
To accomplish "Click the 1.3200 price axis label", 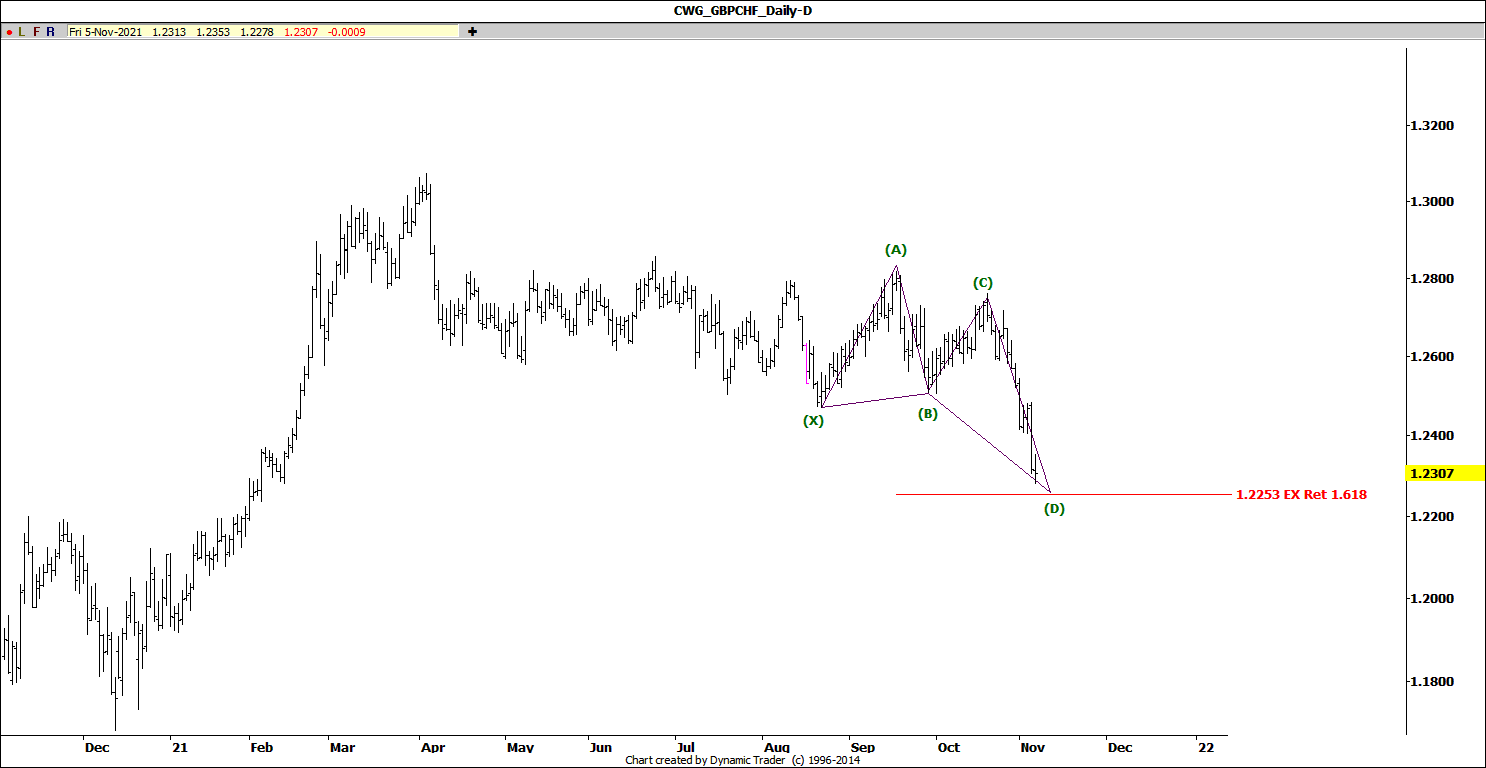I will coord(1431,126).
